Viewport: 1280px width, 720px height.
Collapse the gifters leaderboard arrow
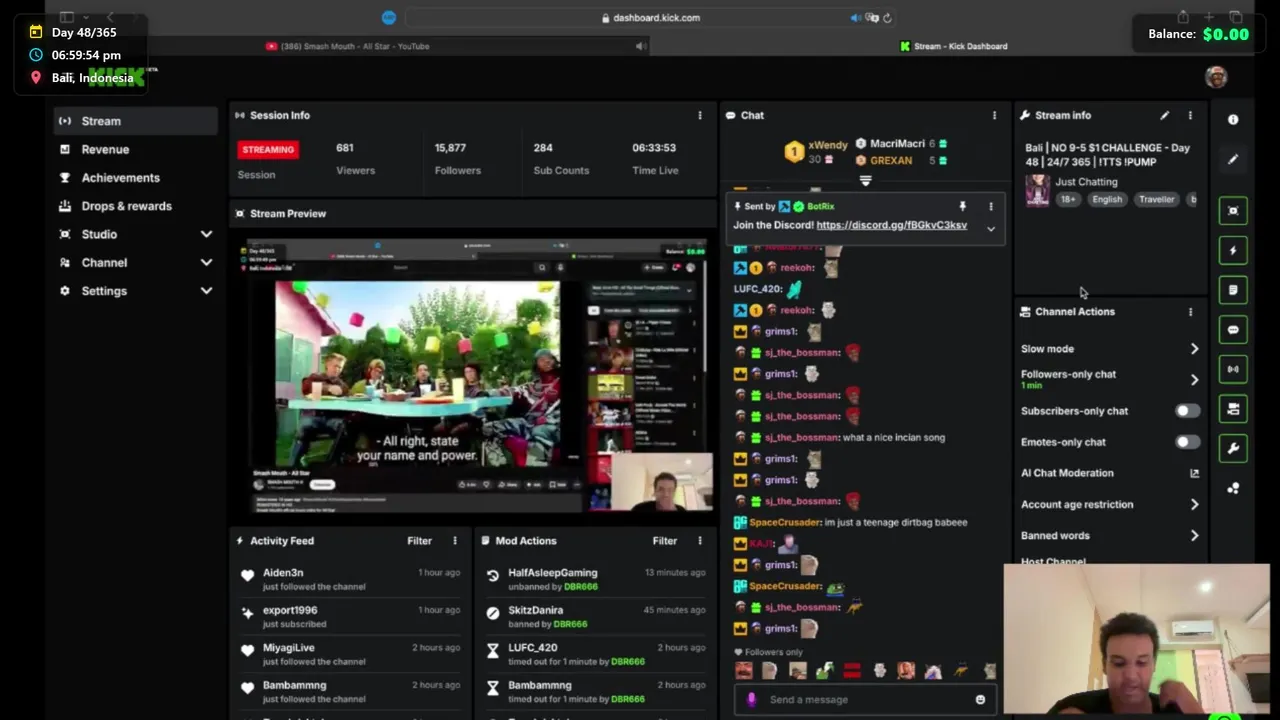(866, 181)
